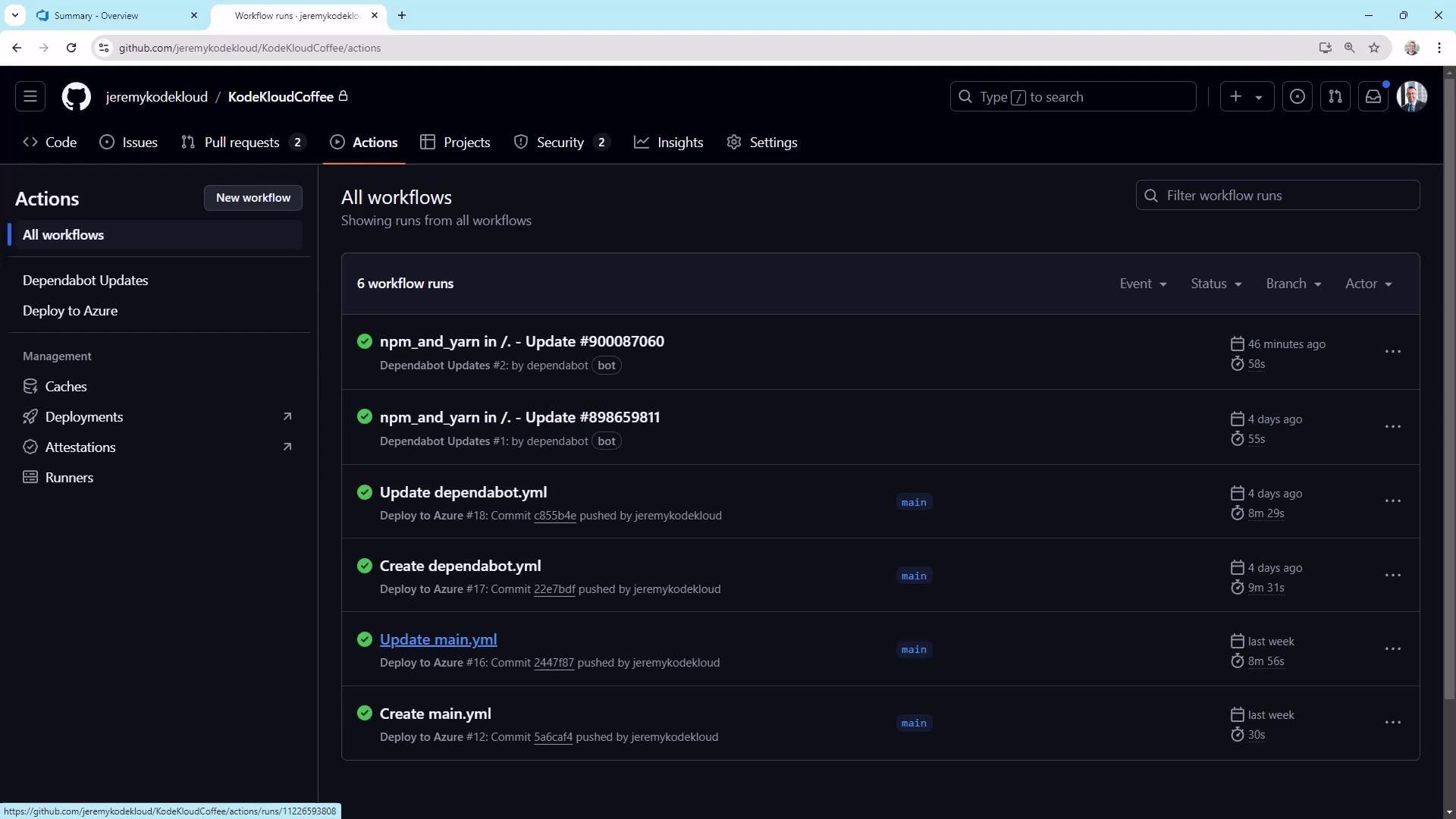Open commit 2447f87 link
This screenshot has width=1456, height=819.
(554, 663)
